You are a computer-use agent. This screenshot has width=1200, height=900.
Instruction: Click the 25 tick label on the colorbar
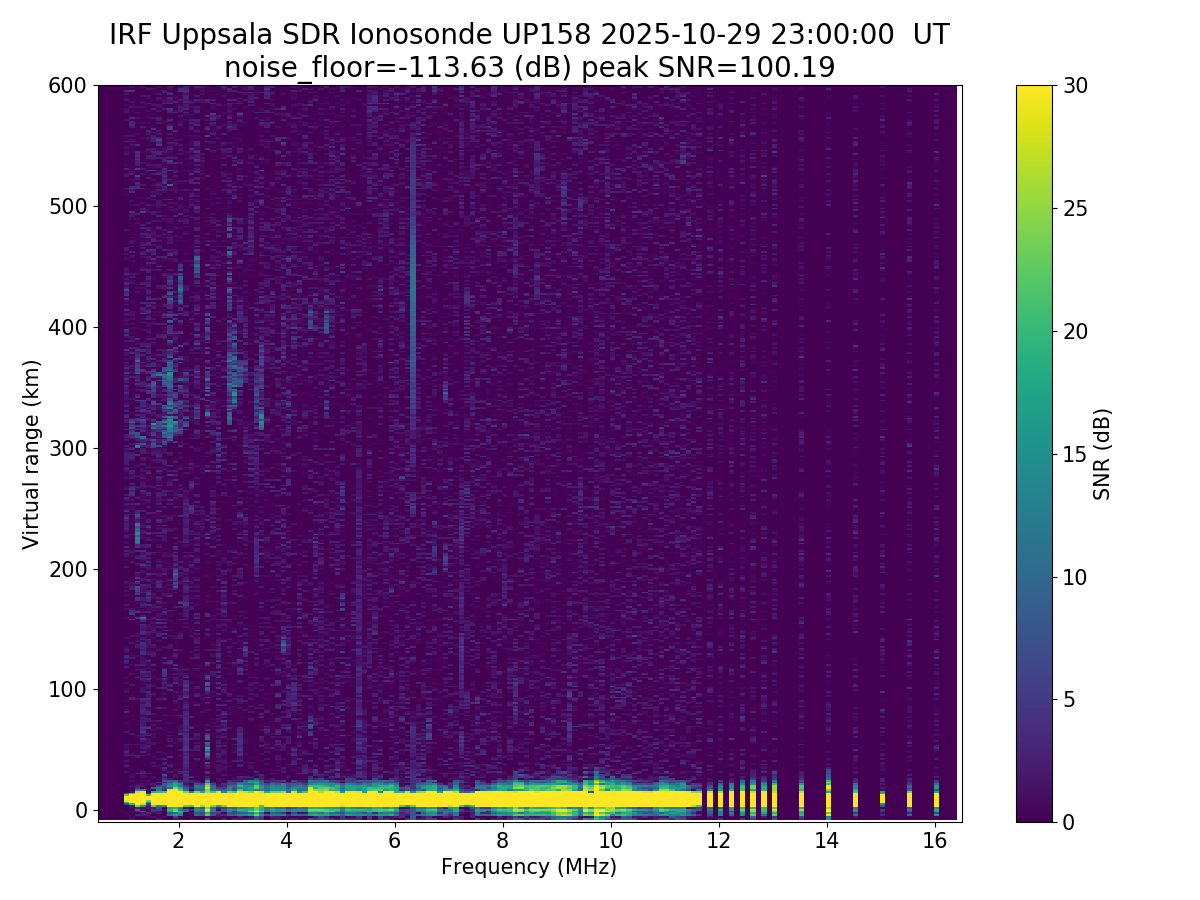pos(1074,208)
